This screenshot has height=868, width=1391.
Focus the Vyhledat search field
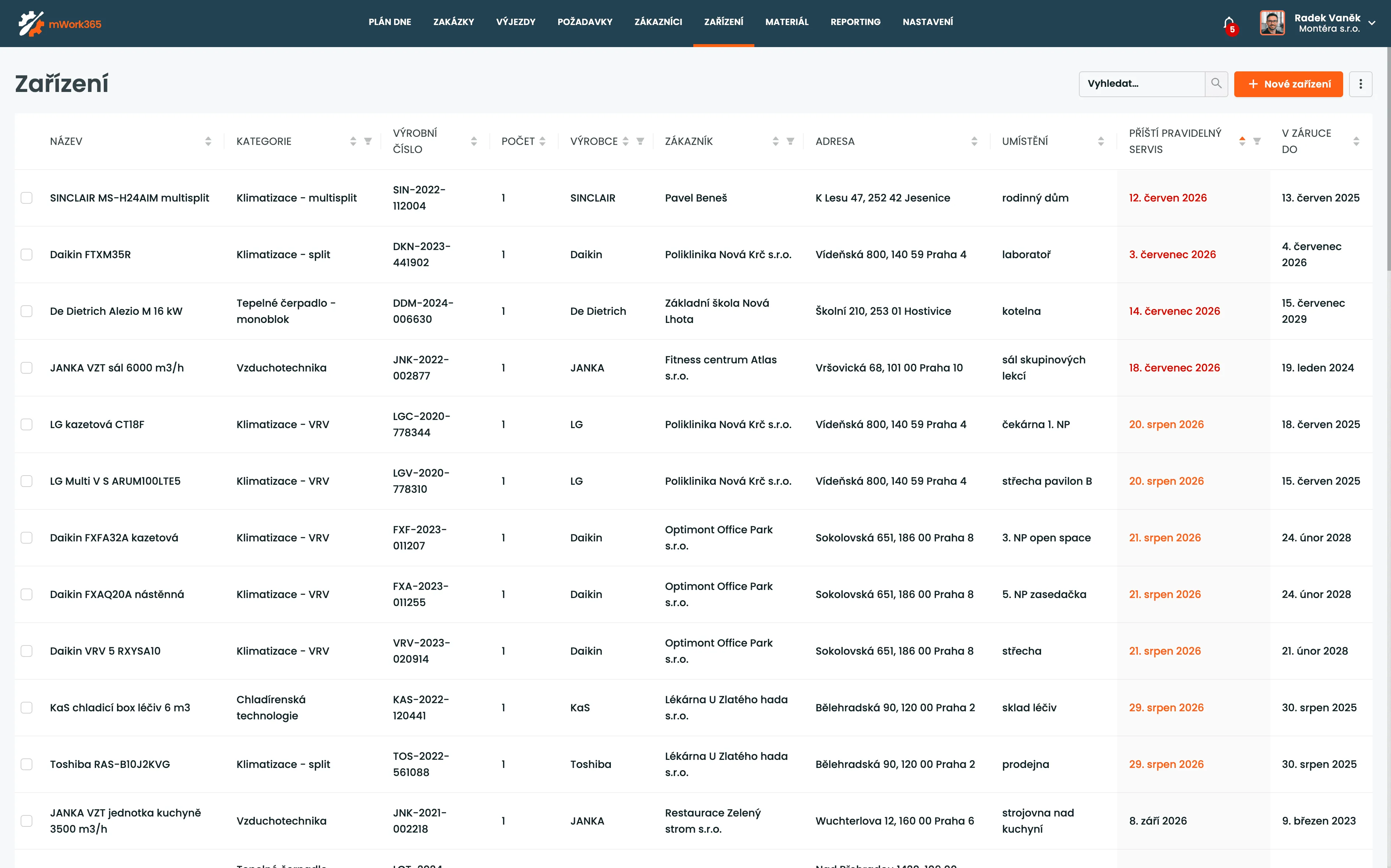pos(1142,84)
